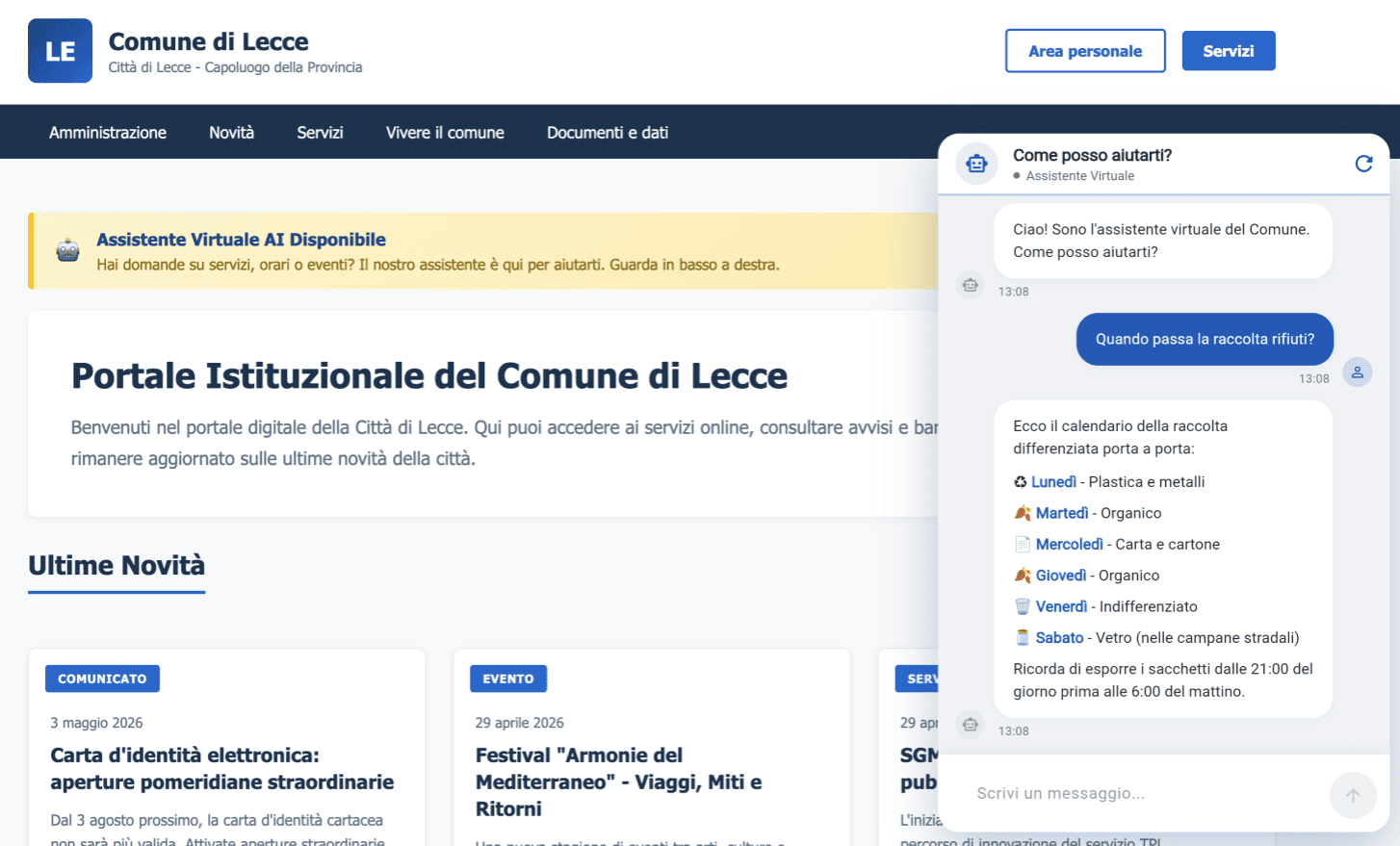This screenshot has width=1400, height=846.
Task: Click the Assistente Virtuale status label
Action: (x=1080, y=176)
